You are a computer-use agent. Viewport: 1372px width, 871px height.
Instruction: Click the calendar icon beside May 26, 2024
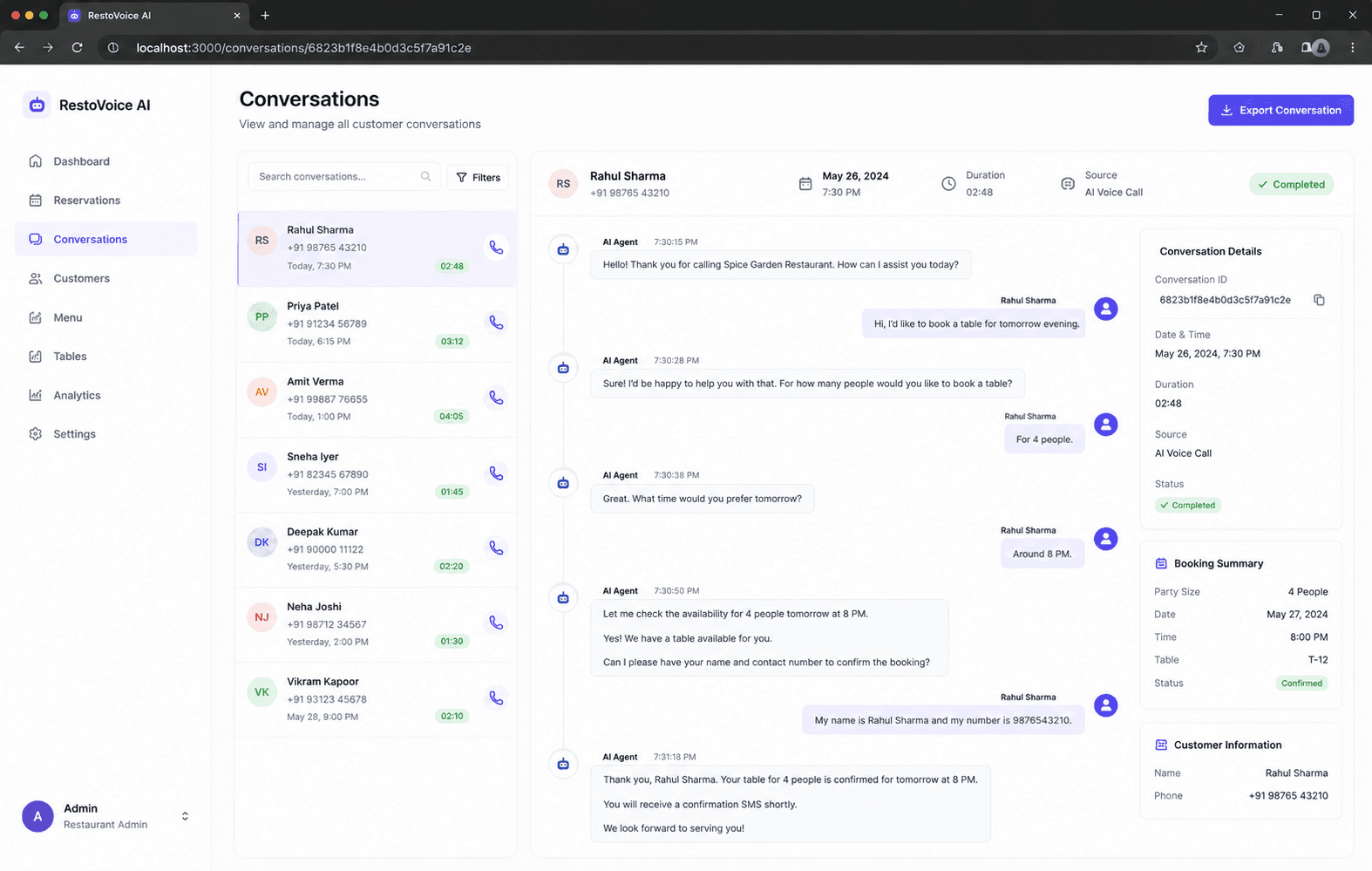(x=805, y=184)
